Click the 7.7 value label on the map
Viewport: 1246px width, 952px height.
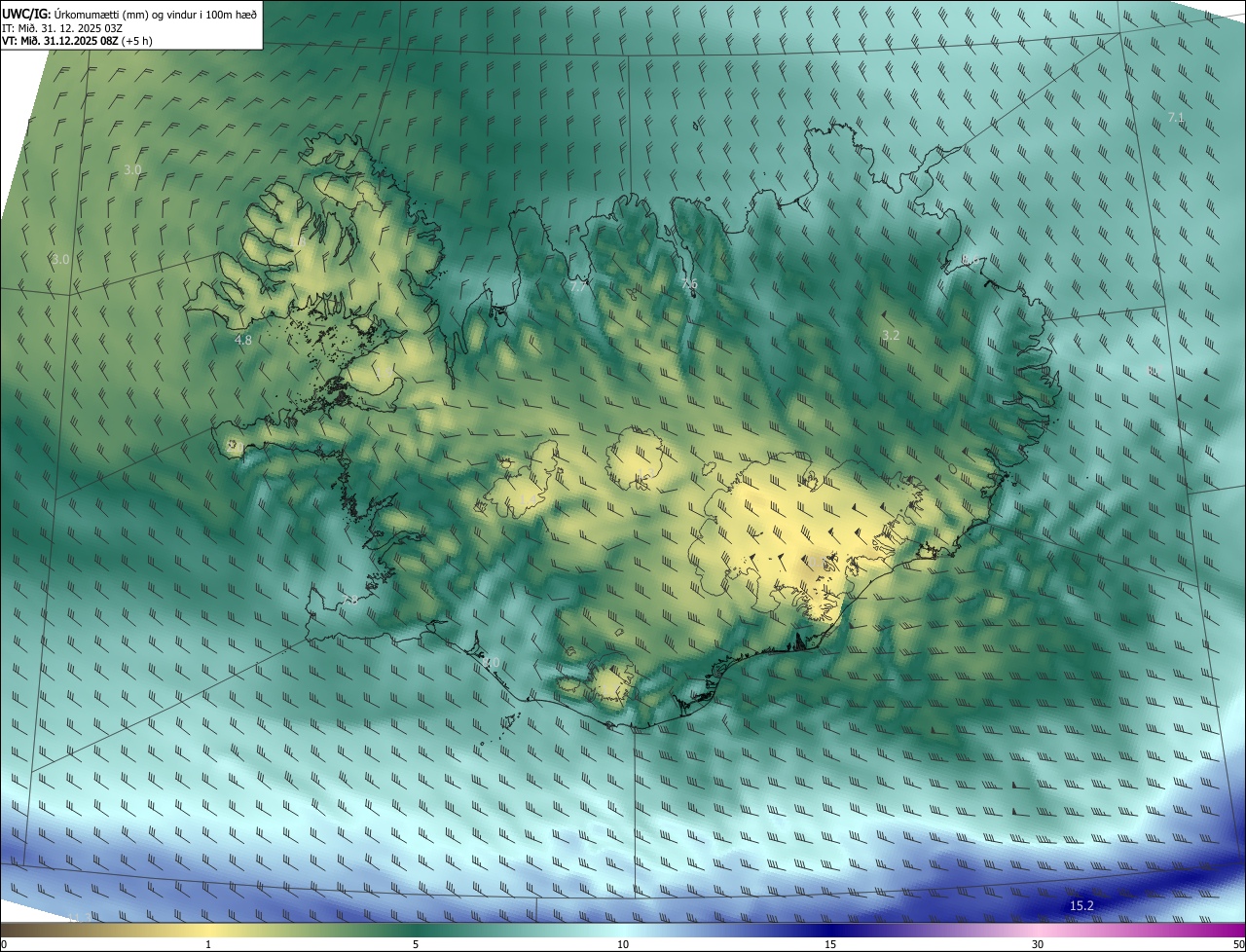(578, 287)
